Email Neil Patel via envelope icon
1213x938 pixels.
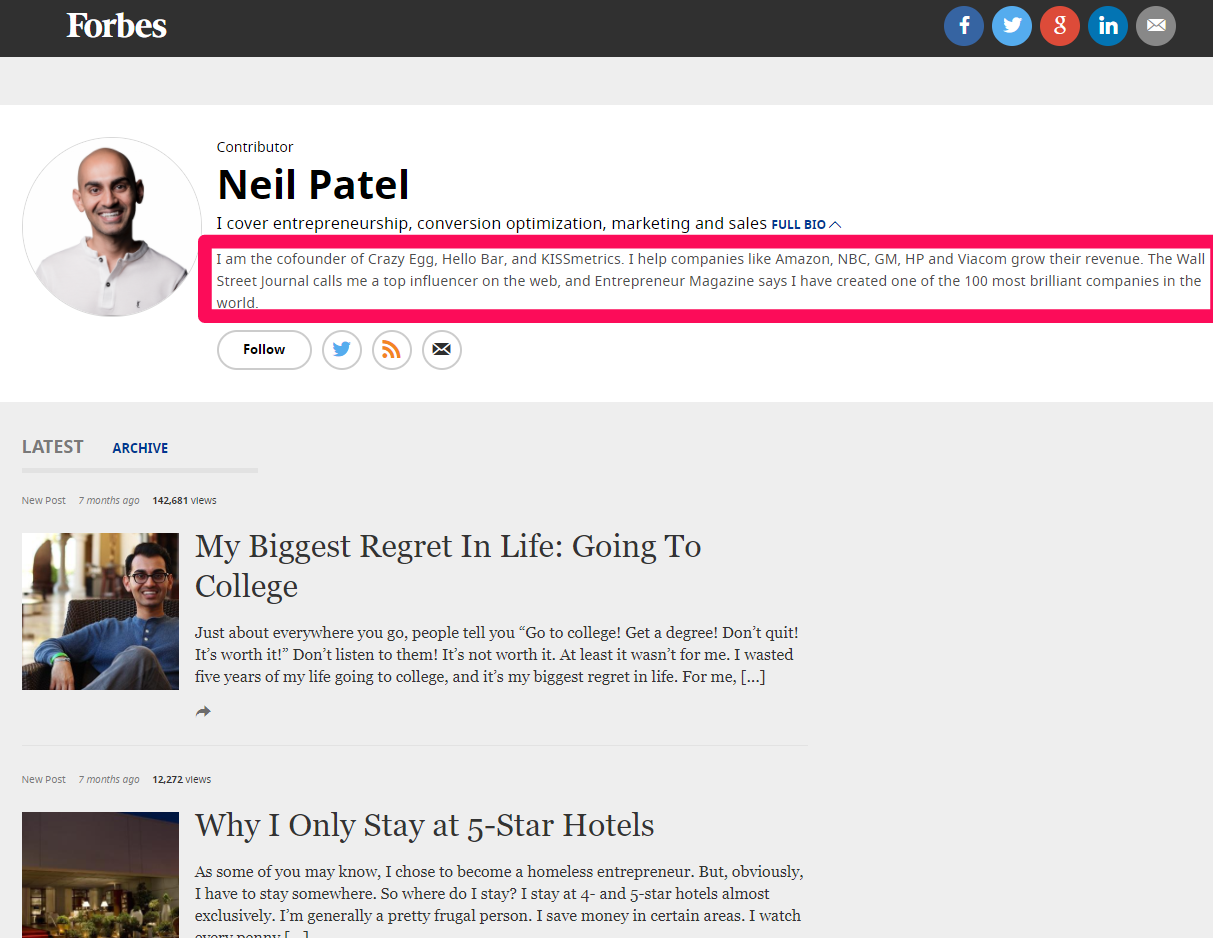pyautogui.click(x=442, y=350)
